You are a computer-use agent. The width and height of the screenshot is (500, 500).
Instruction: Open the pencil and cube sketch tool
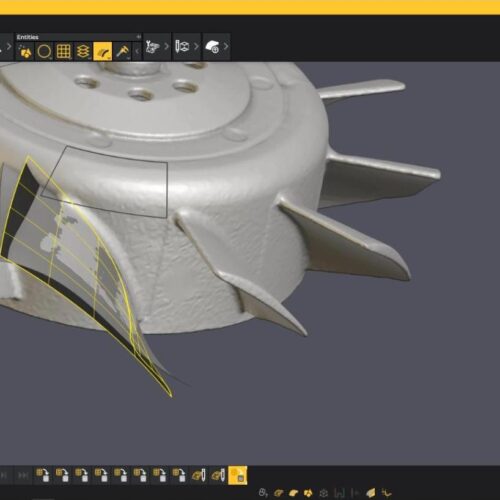click(x=182, y=46)
